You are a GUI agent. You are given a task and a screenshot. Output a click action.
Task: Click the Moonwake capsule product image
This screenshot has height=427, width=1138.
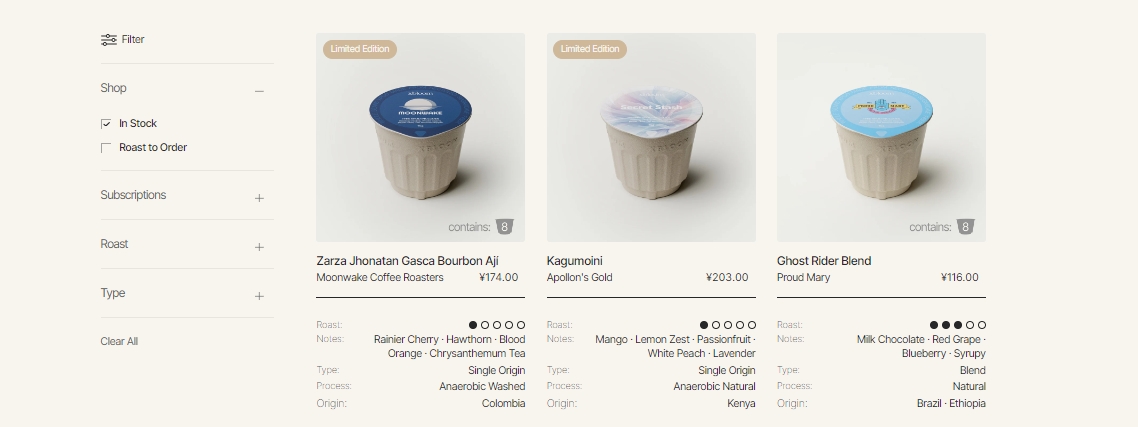click(x=420, y=140)
